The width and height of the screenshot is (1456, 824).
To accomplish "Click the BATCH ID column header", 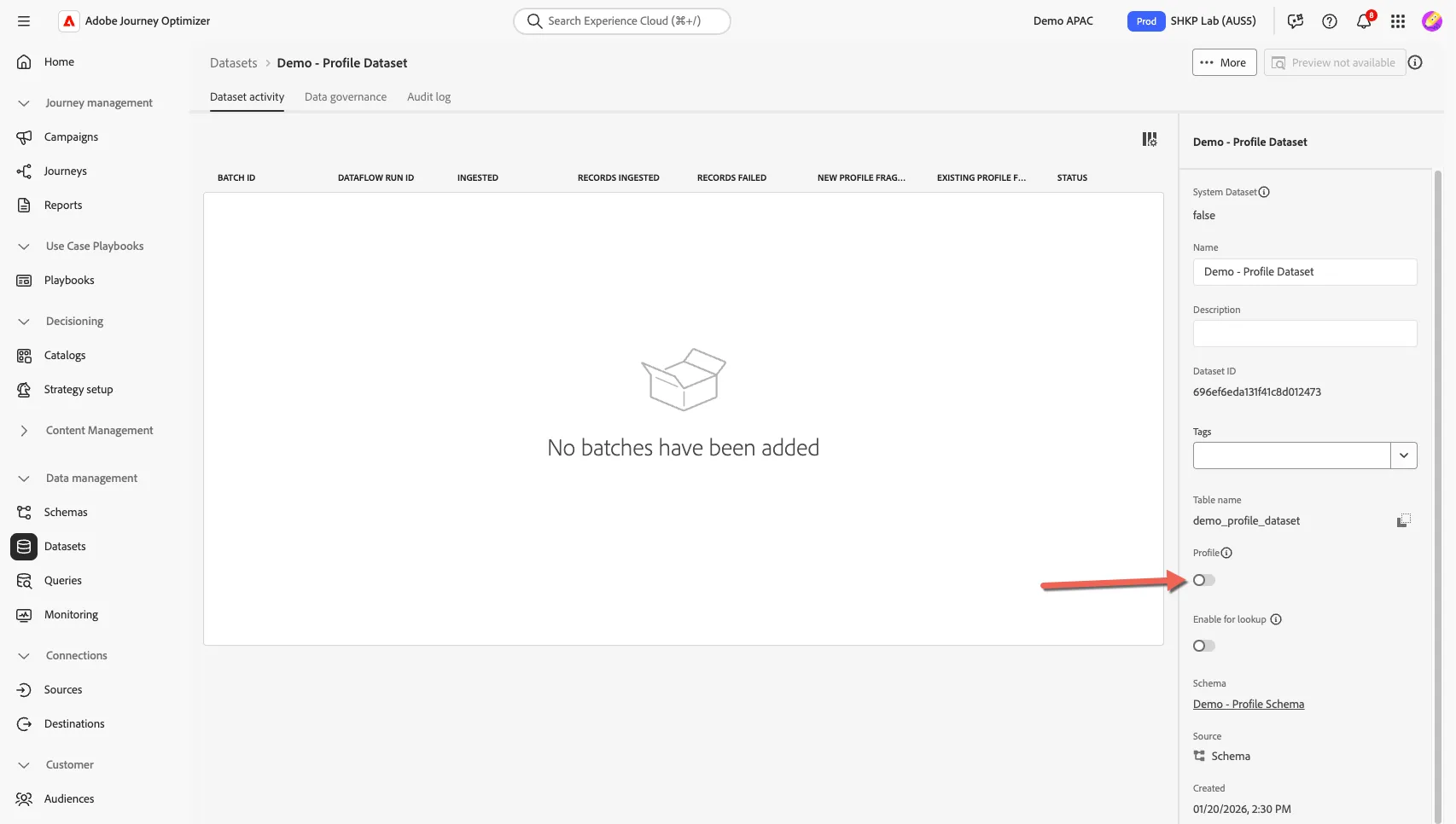I will click(x=236, y=178).
